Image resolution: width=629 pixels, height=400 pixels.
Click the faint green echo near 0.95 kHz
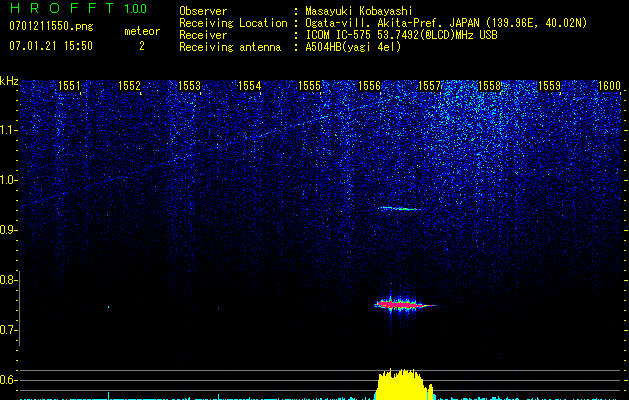click(x=400, y=208)
